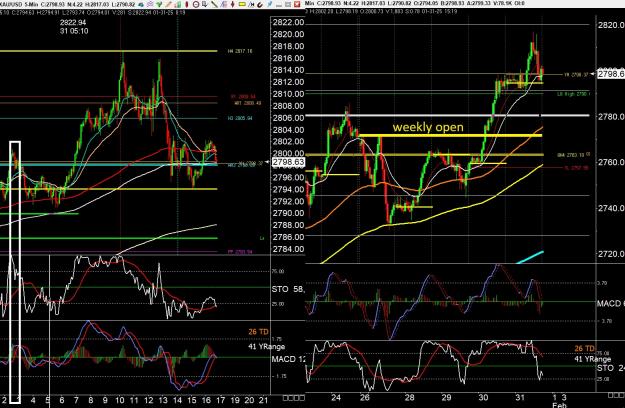Click the purple wavy-lines toolbar icon
Image resolution: width=625 pixels, height=408 pixels.
click(150, 4)
